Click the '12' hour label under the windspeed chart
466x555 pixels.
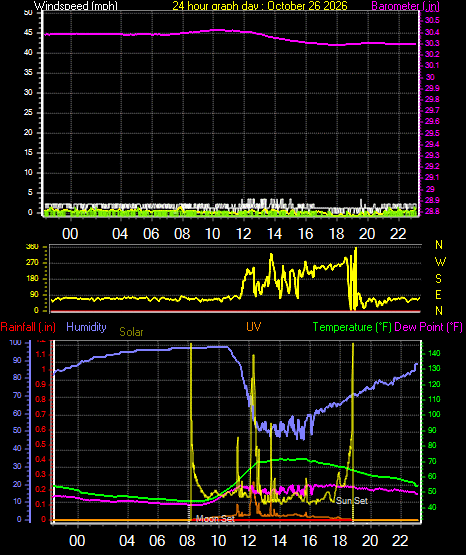point(244,234)
